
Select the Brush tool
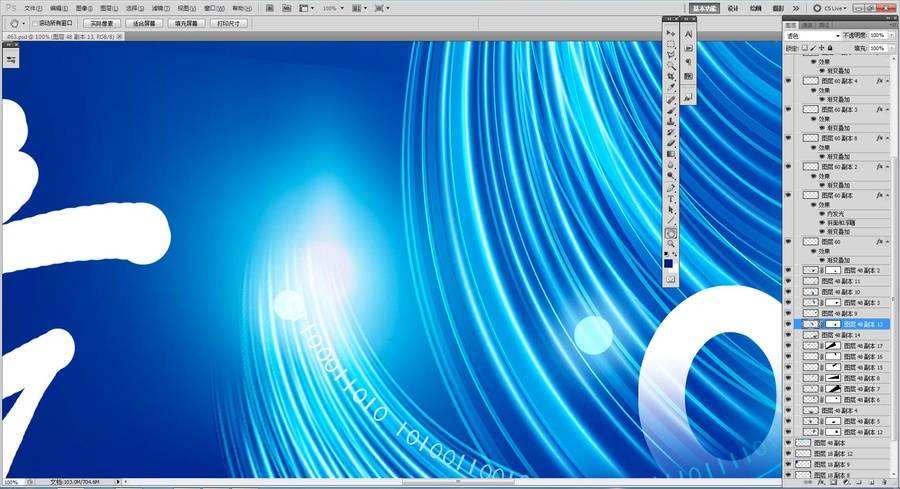[x=670, y=111]
